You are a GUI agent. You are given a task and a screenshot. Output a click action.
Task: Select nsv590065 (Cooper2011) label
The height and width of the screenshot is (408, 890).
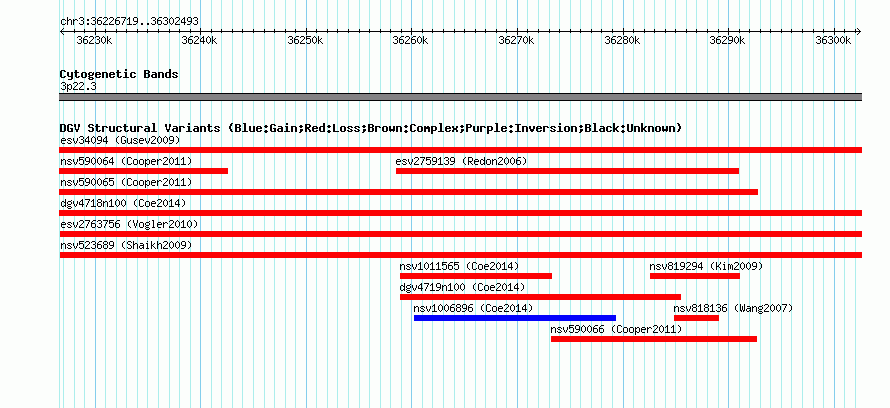126,182
